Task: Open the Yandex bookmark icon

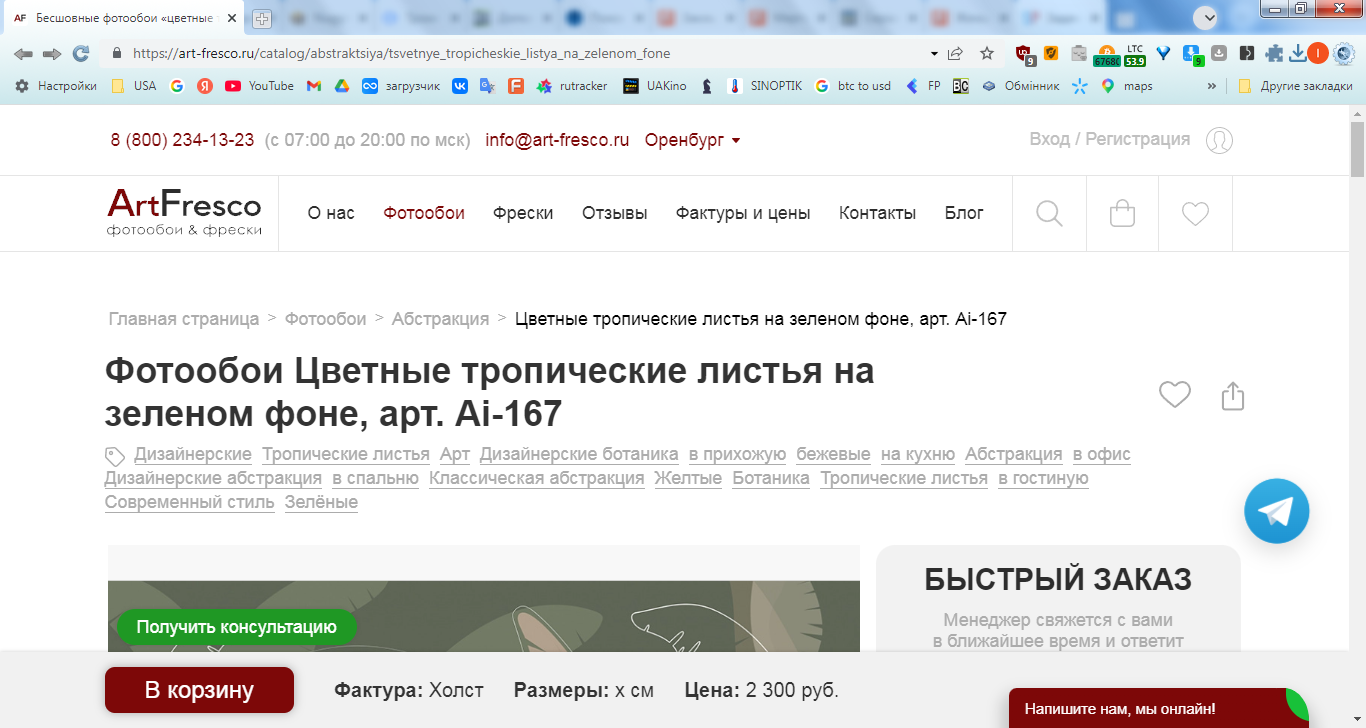Action: pos(205,86)
